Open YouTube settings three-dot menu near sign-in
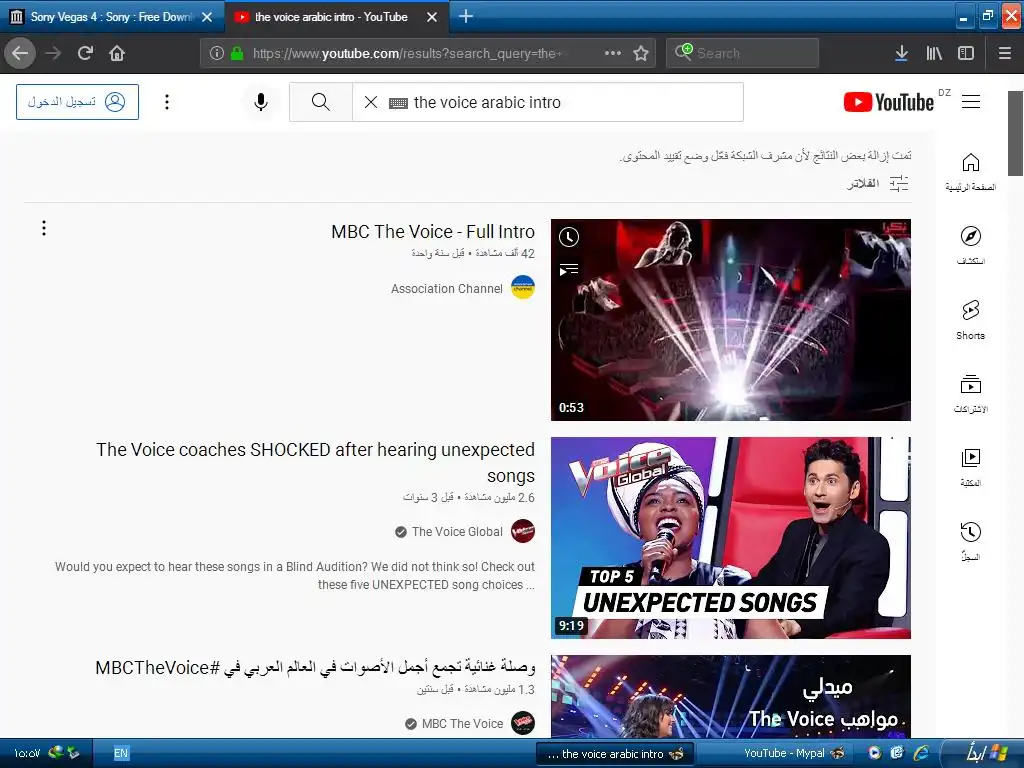The image size is (1024, 768). coord(167,102)
